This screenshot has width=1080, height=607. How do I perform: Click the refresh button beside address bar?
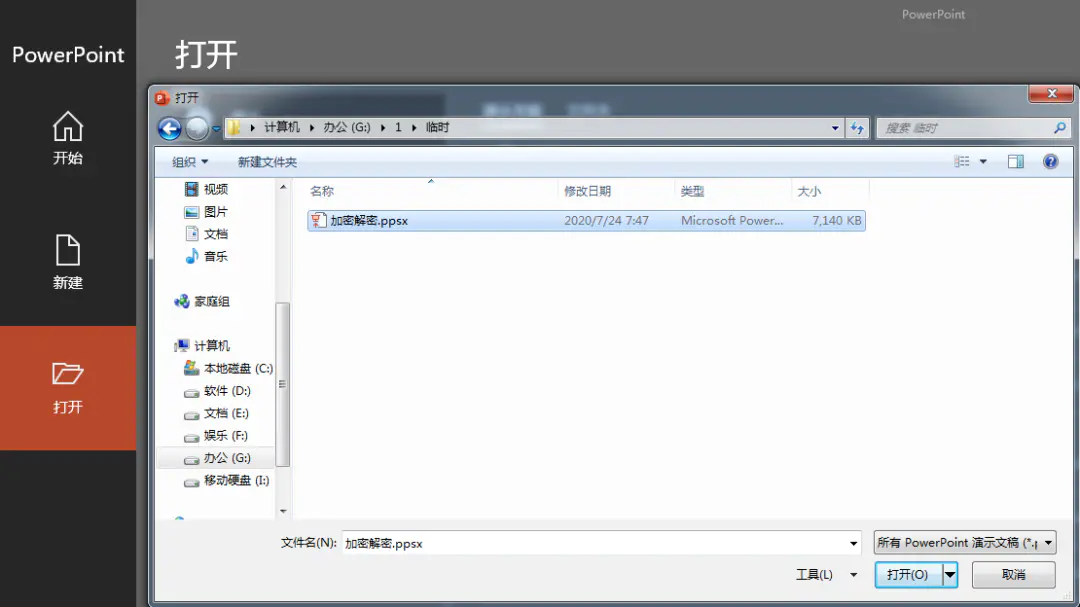click(x=857, y=128)
